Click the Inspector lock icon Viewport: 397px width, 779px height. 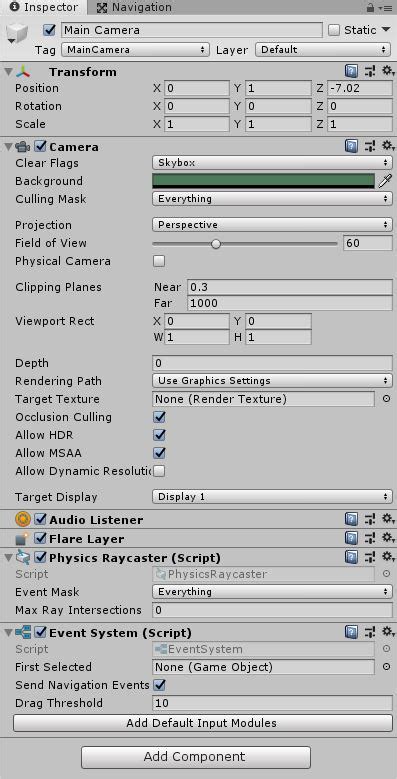point(370,7)
